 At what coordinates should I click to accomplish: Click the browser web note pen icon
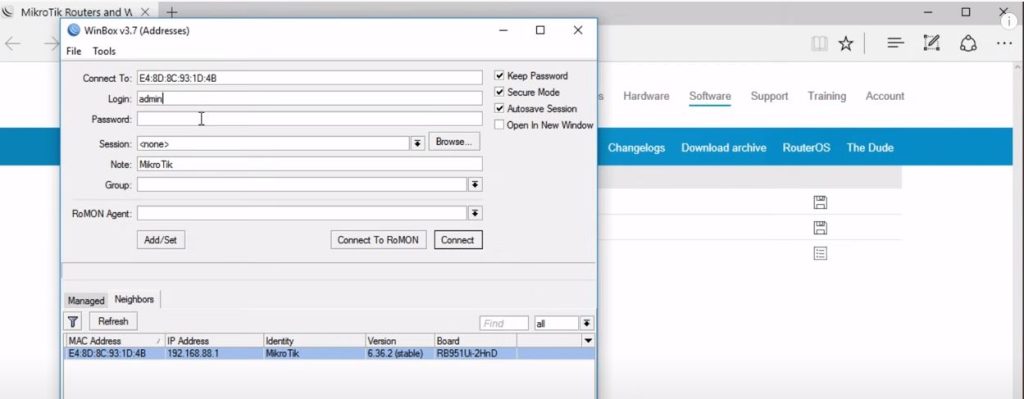[931, 43]
